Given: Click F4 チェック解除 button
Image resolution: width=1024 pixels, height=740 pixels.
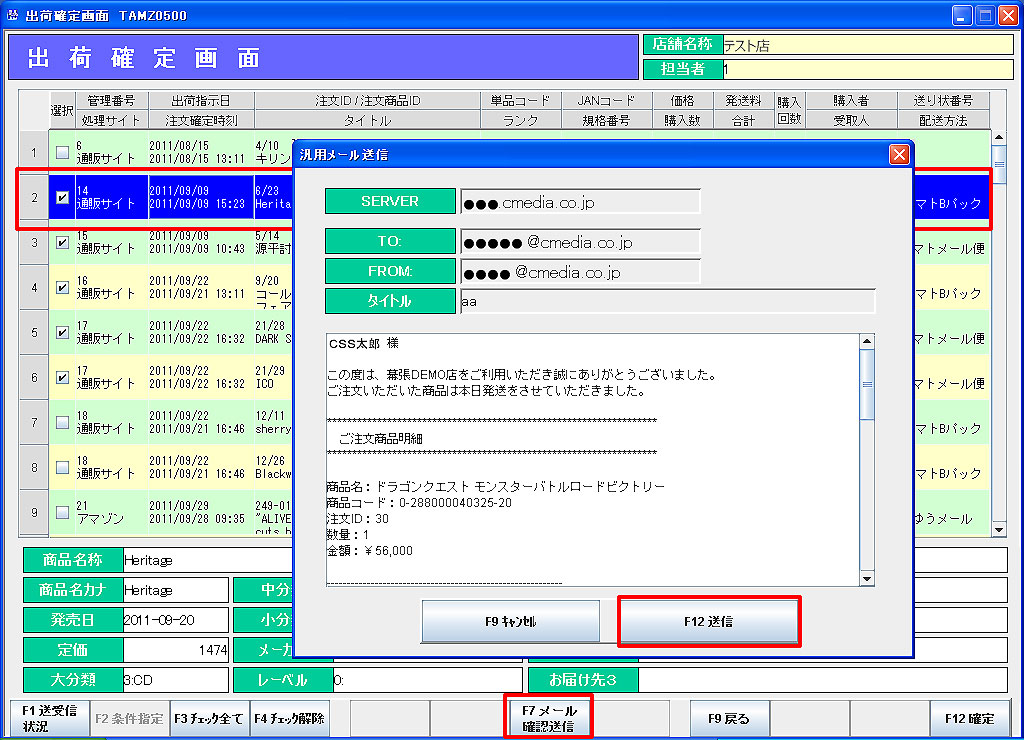Looking at the screenshot, I should coord(289,718).
